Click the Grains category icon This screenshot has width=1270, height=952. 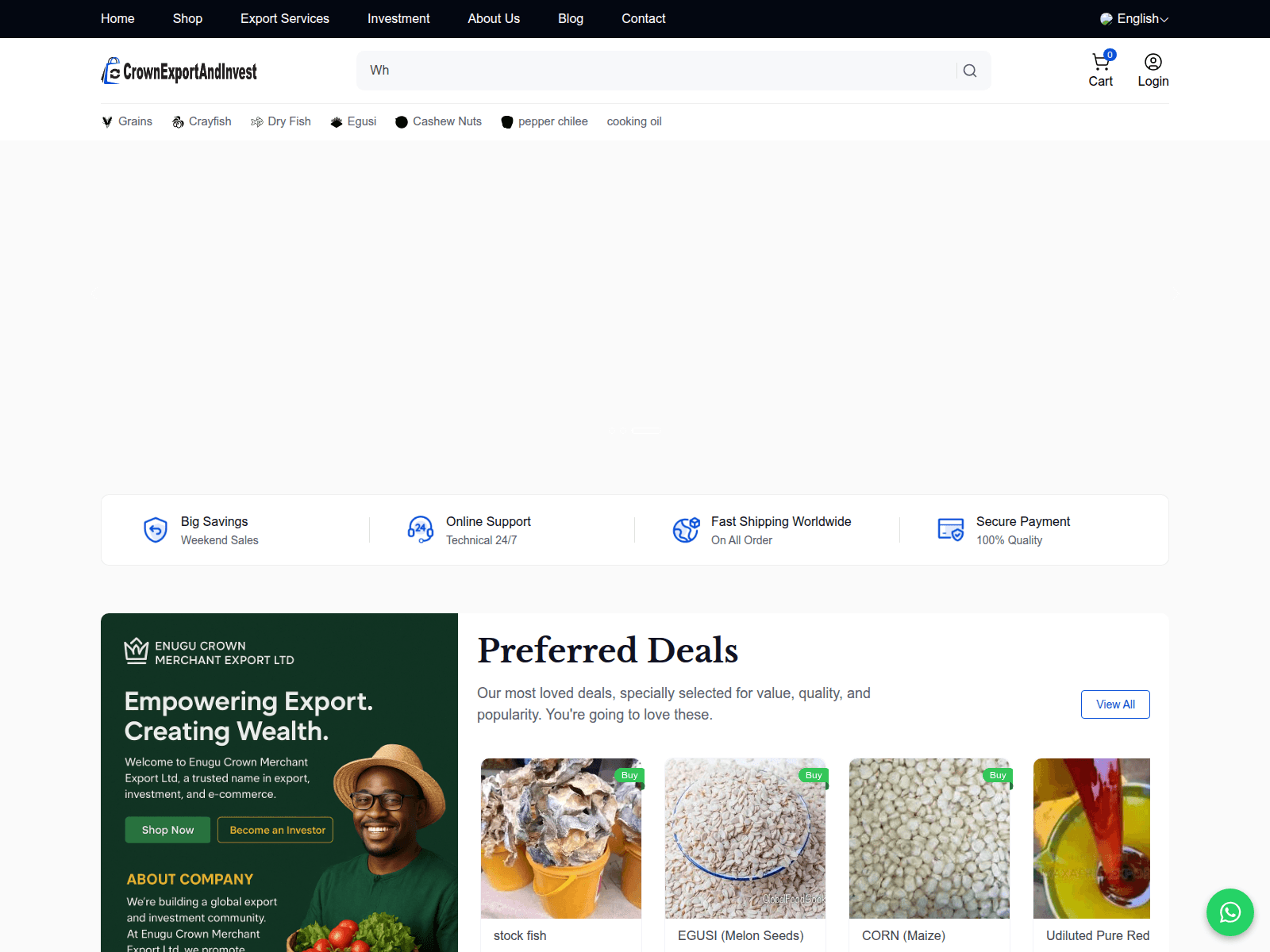pyautogui.click(x=107, y=122)
